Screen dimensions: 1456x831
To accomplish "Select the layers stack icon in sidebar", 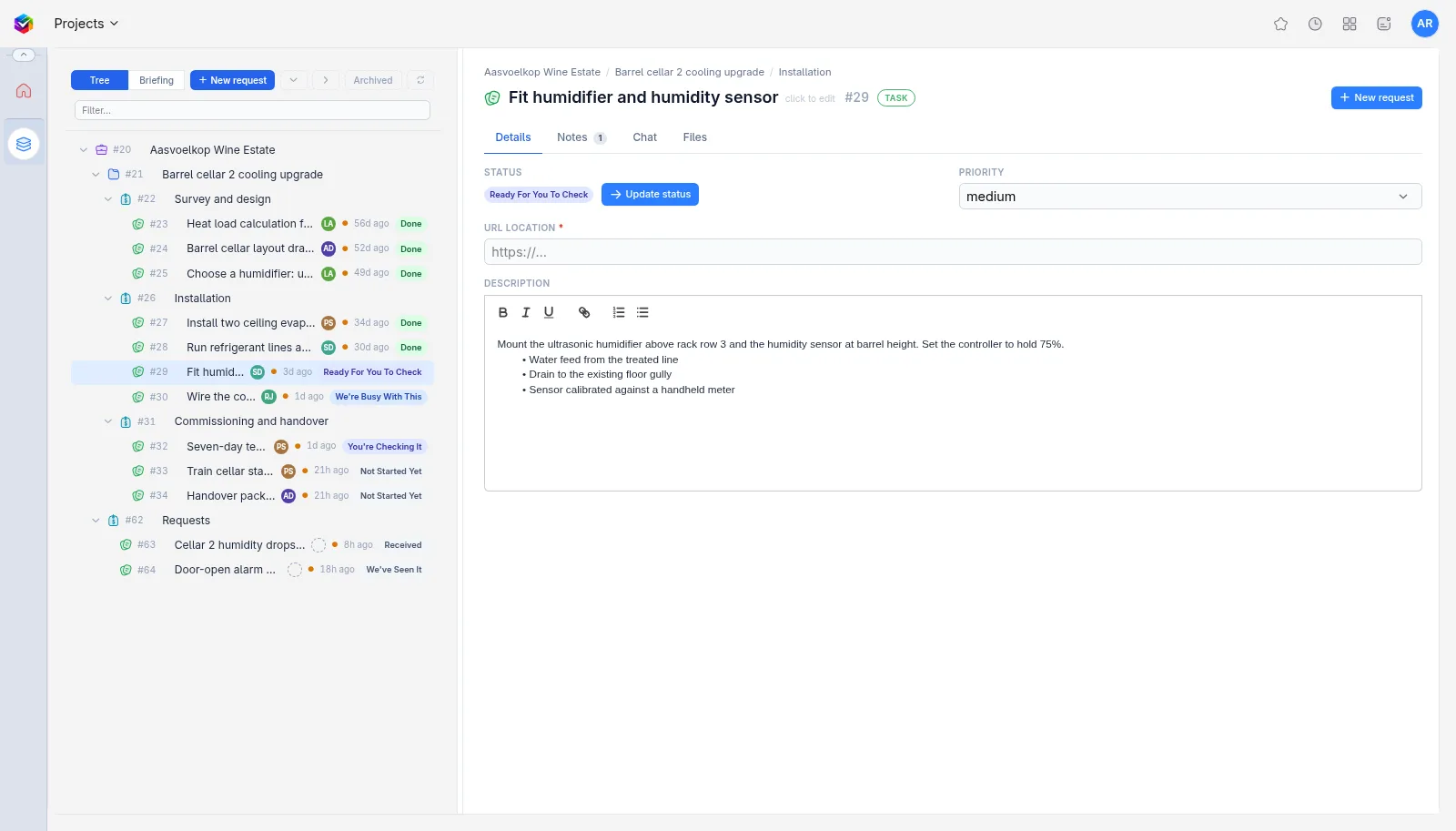I will tap(24, 144).
